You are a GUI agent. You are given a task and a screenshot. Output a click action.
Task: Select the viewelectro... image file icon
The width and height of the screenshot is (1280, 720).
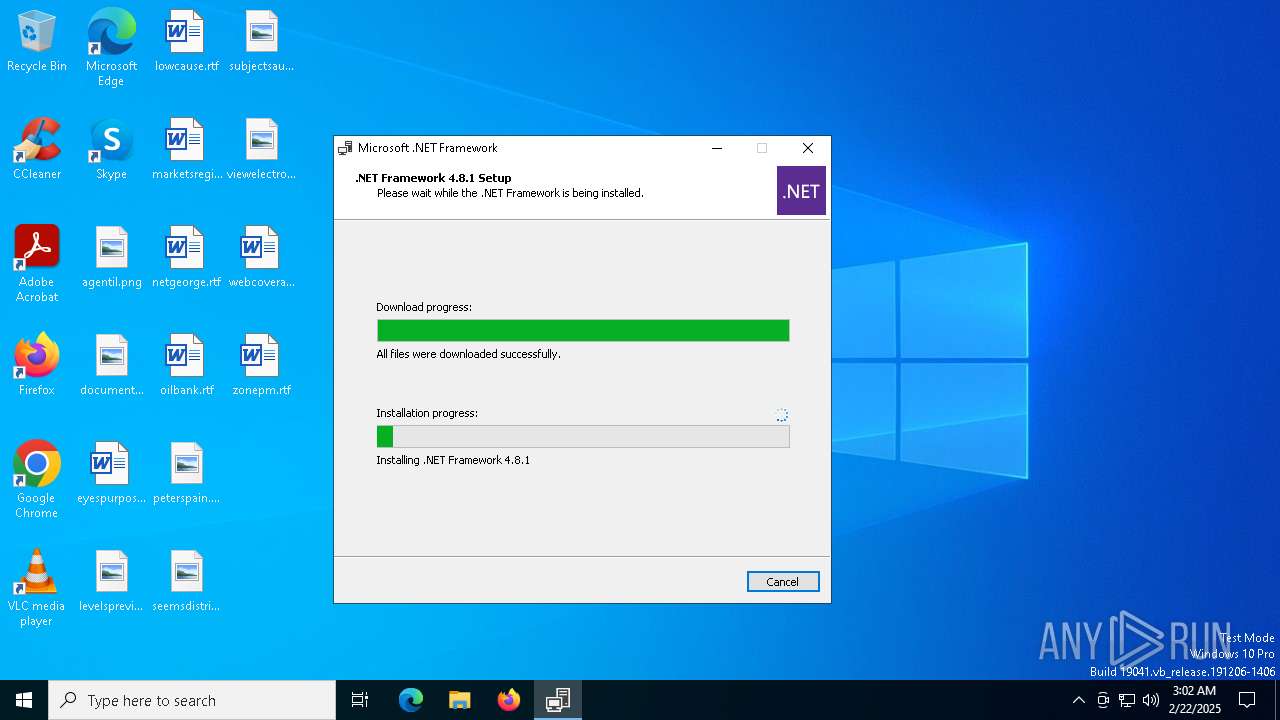[261, 150]
